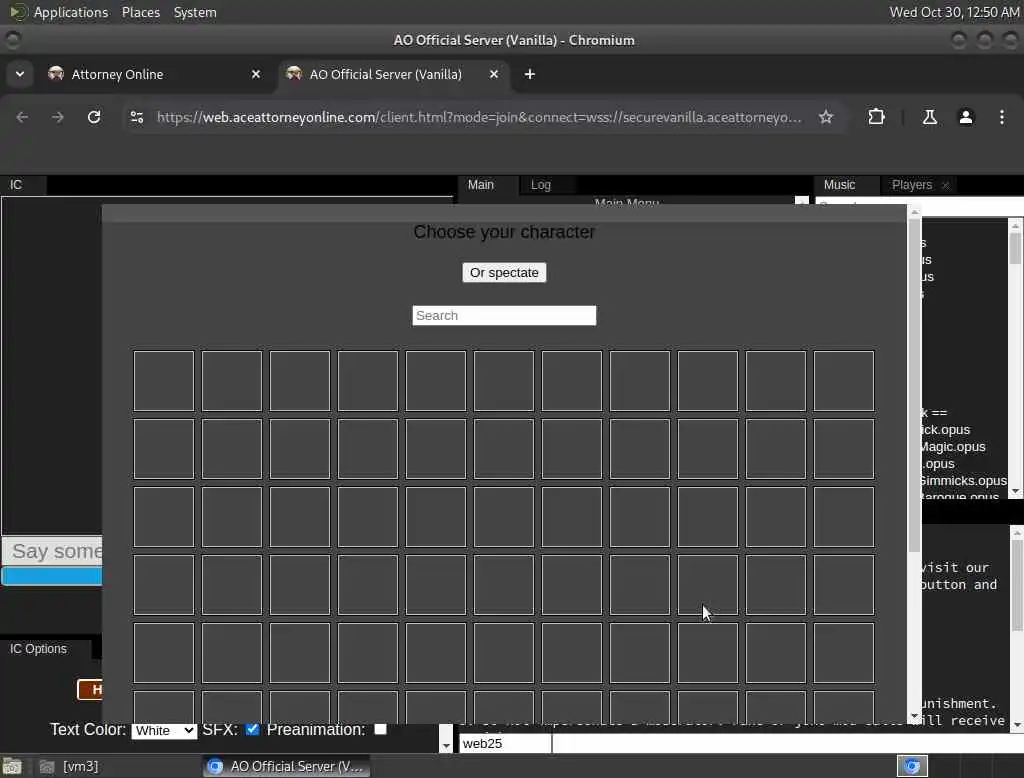Open the Applications menu

tap(71, 12)
